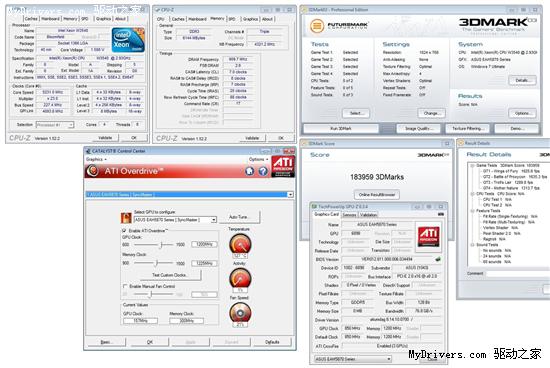Click Image Quality button in 3DMark
Screen dimensions: 550x368
[x=418, y=129]
